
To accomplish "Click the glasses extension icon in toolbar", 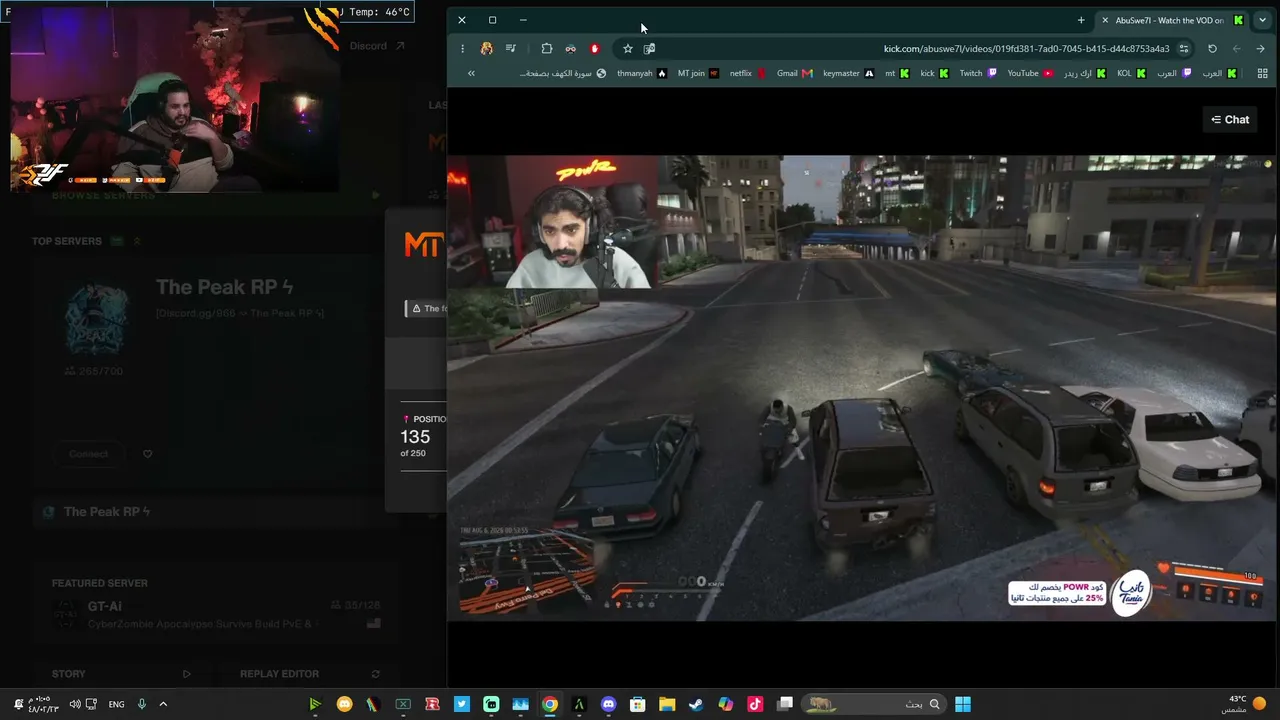I will 571,48.
